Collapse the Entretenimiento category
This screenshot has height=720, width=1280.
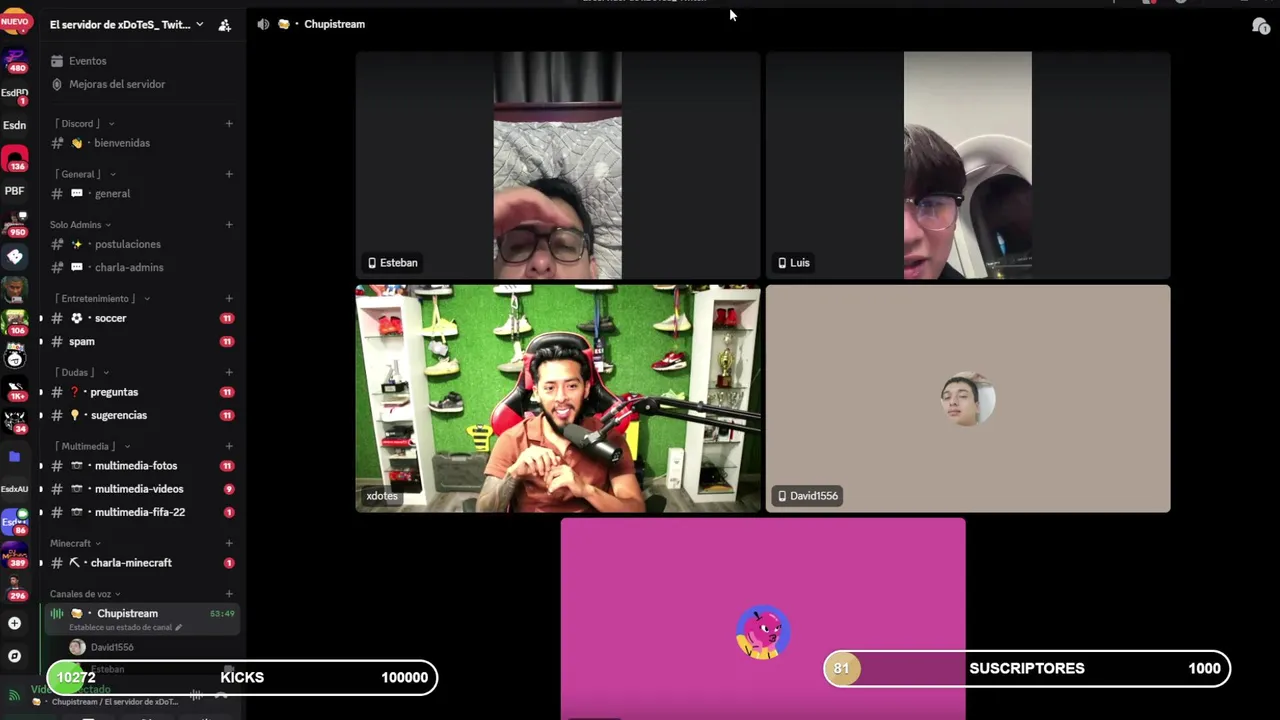pos(104,299)
